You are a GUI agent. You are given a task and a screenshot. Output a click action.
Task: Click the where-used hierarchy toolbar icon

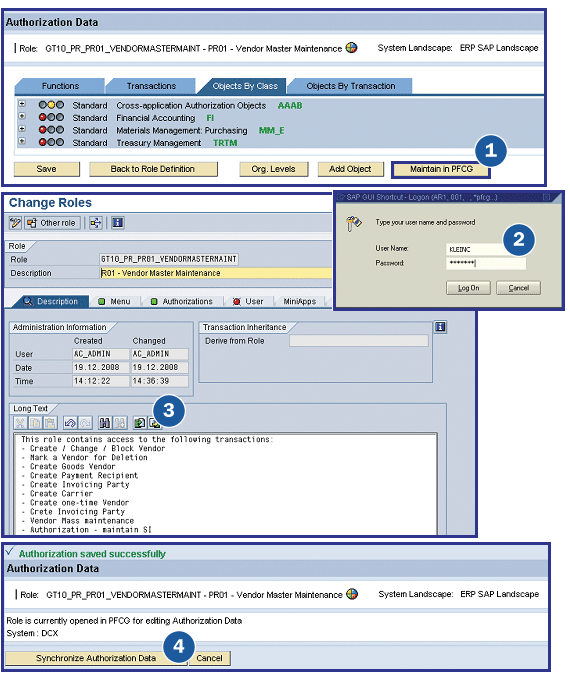(x=96, y=223)
